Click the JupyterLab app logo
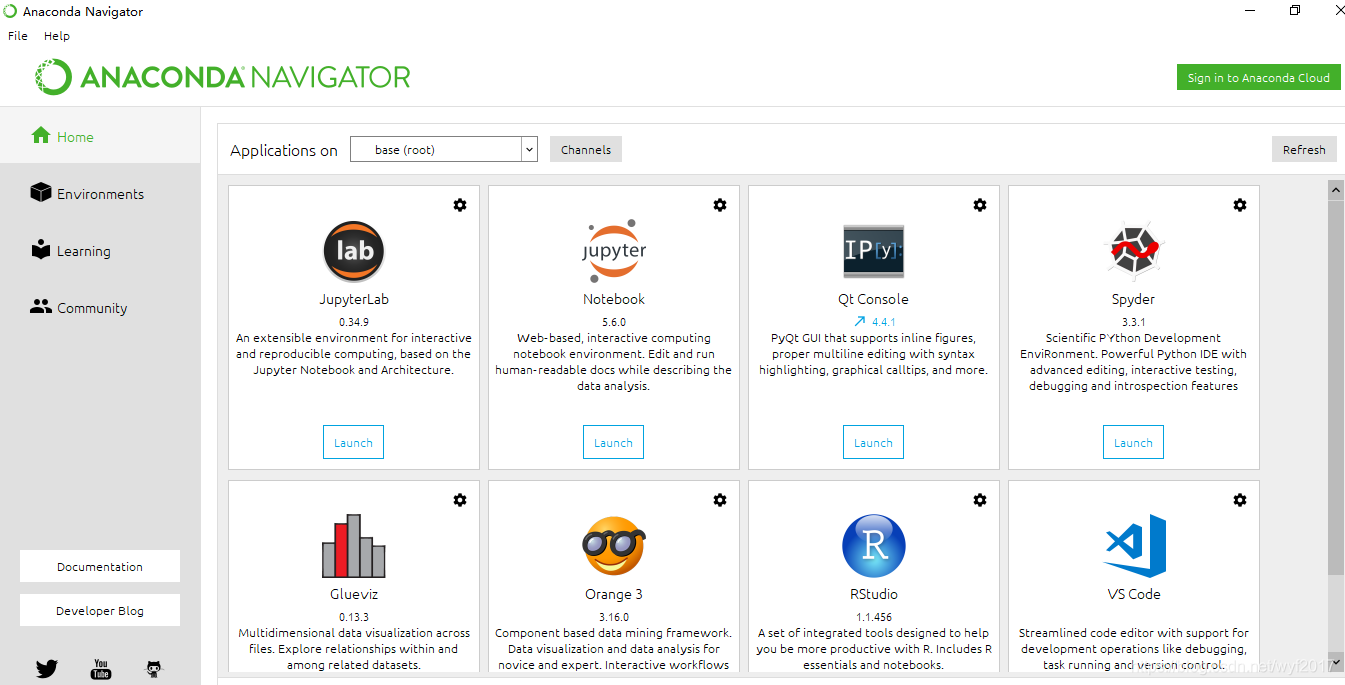Screen dimensions: 1345x685 coord(354,251)
